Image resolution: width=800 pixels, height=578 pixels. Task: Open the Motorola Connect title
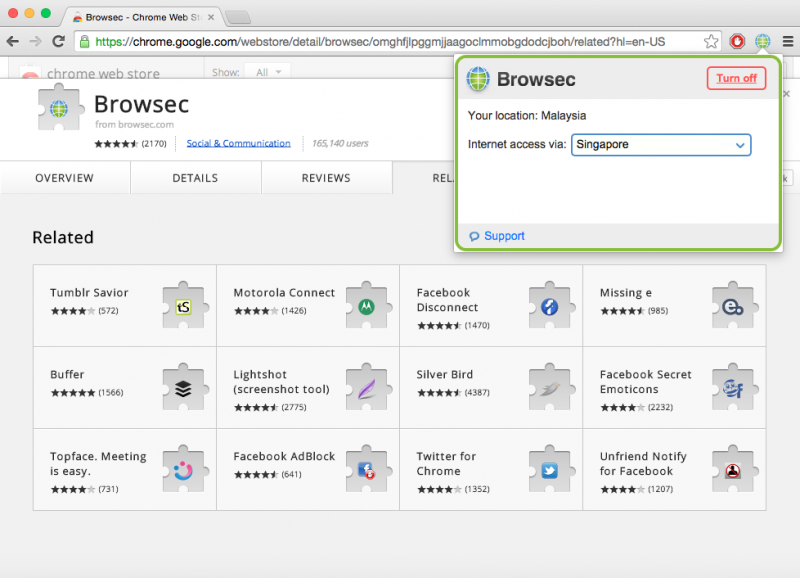[284, 292]
